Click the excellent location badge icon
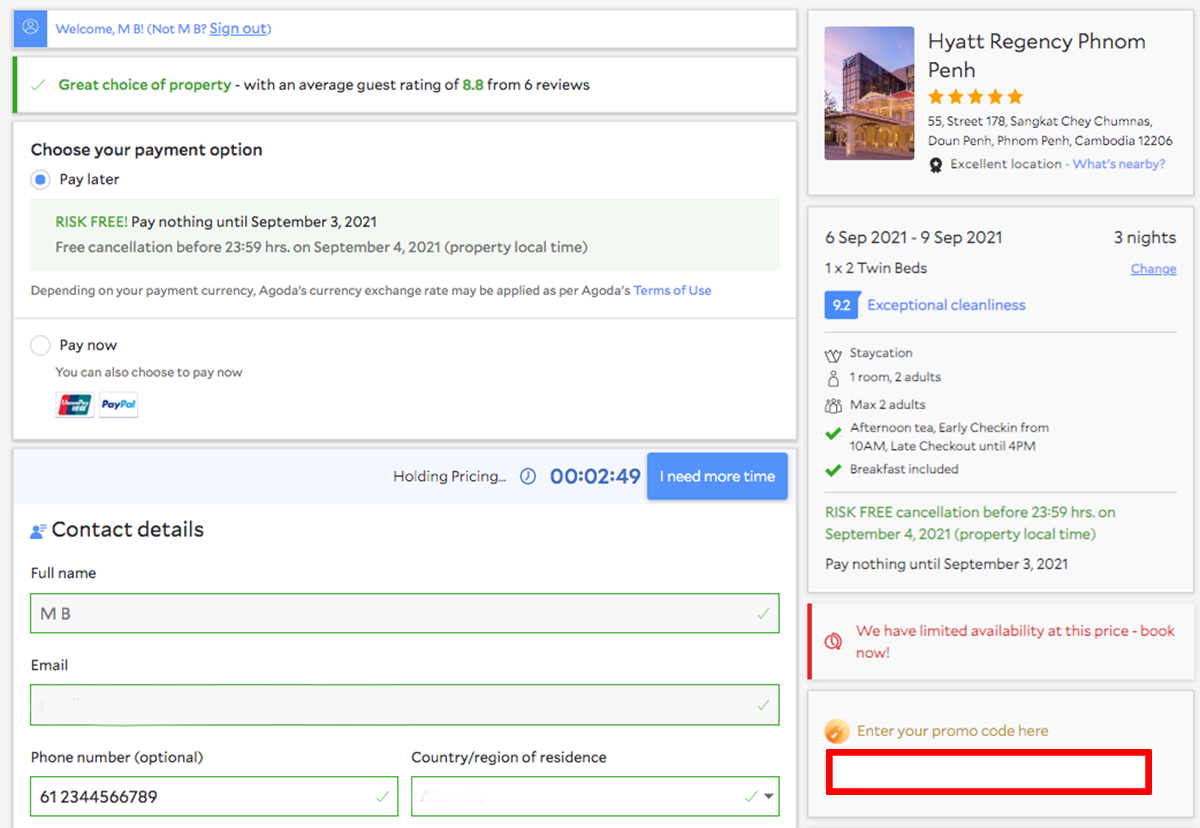 point(936,165)
